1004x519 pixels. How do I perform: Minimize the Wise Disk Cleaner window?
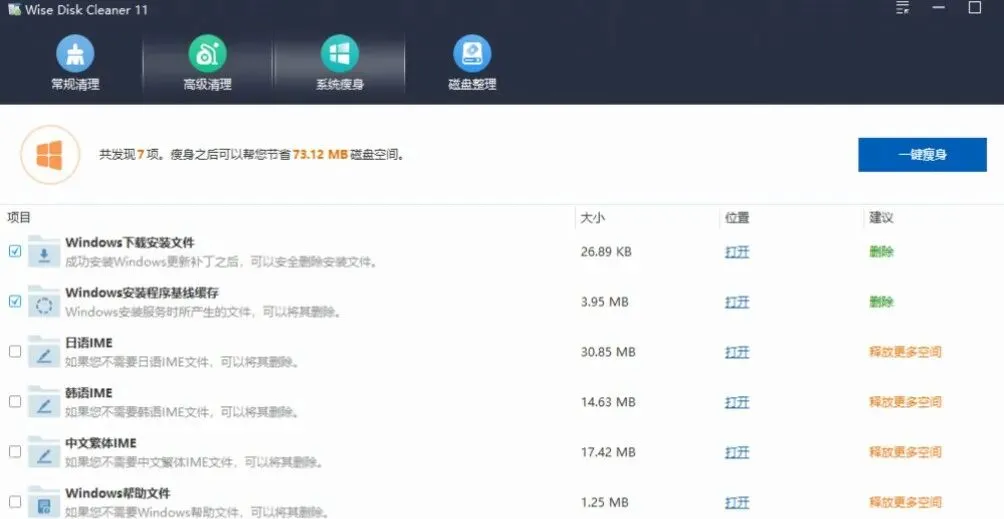(x=939, y=8)
